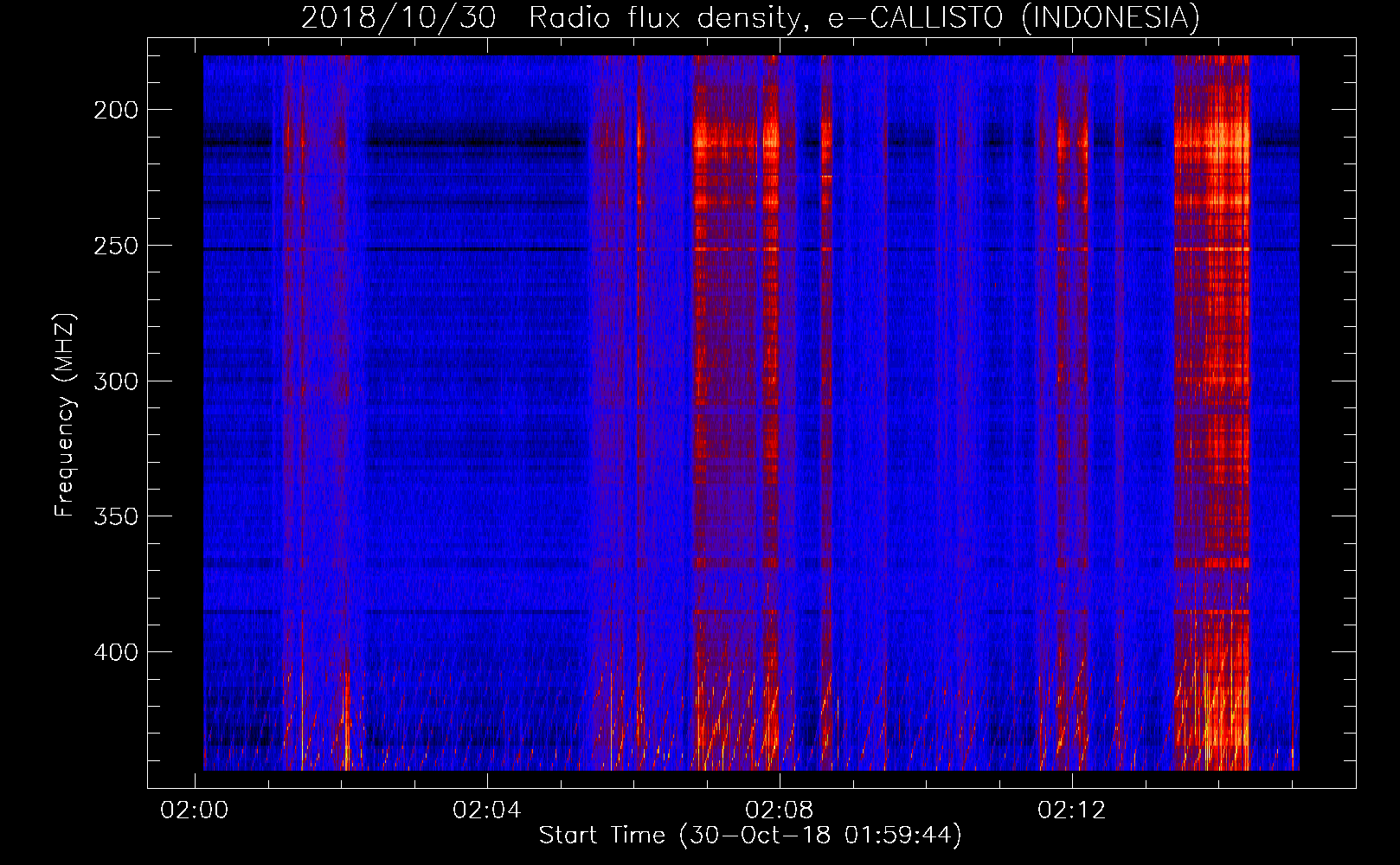1400x865 pixels.
Task: Click the '02:08' time tick label
Action: pos(780,811)
